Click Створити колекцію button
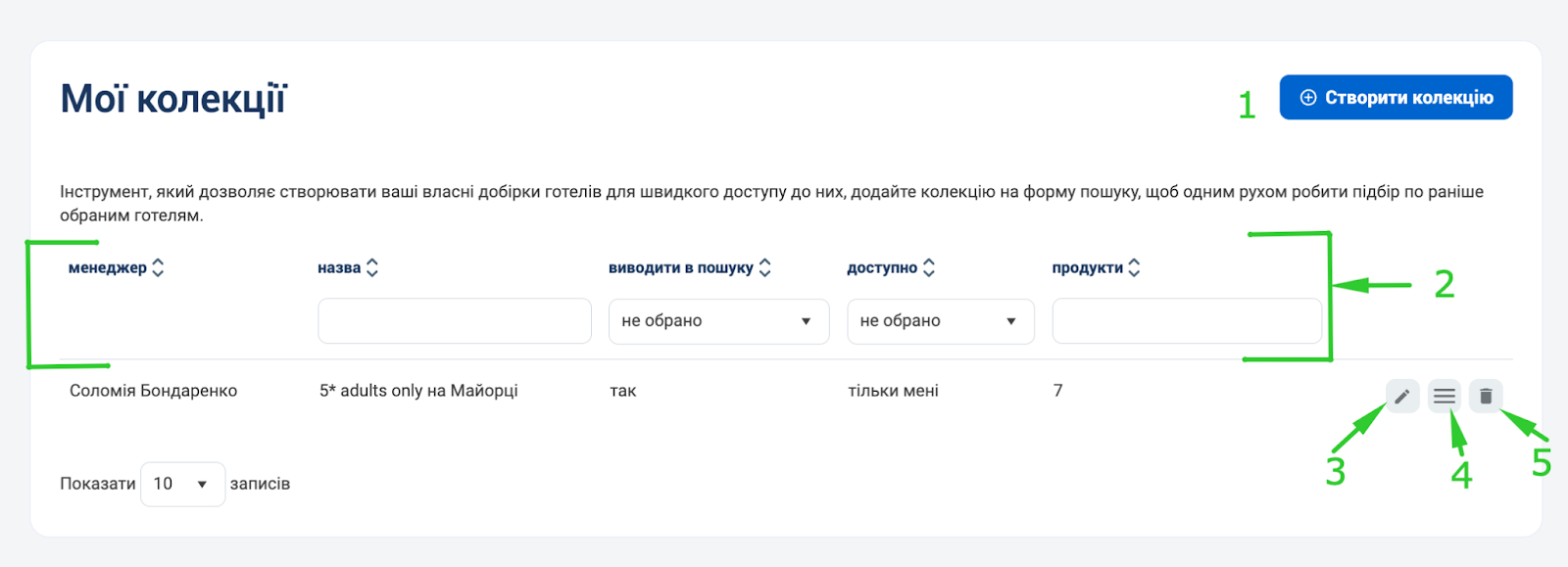The height and width of the screenshot is (567, 1568). pos(1396,98)
